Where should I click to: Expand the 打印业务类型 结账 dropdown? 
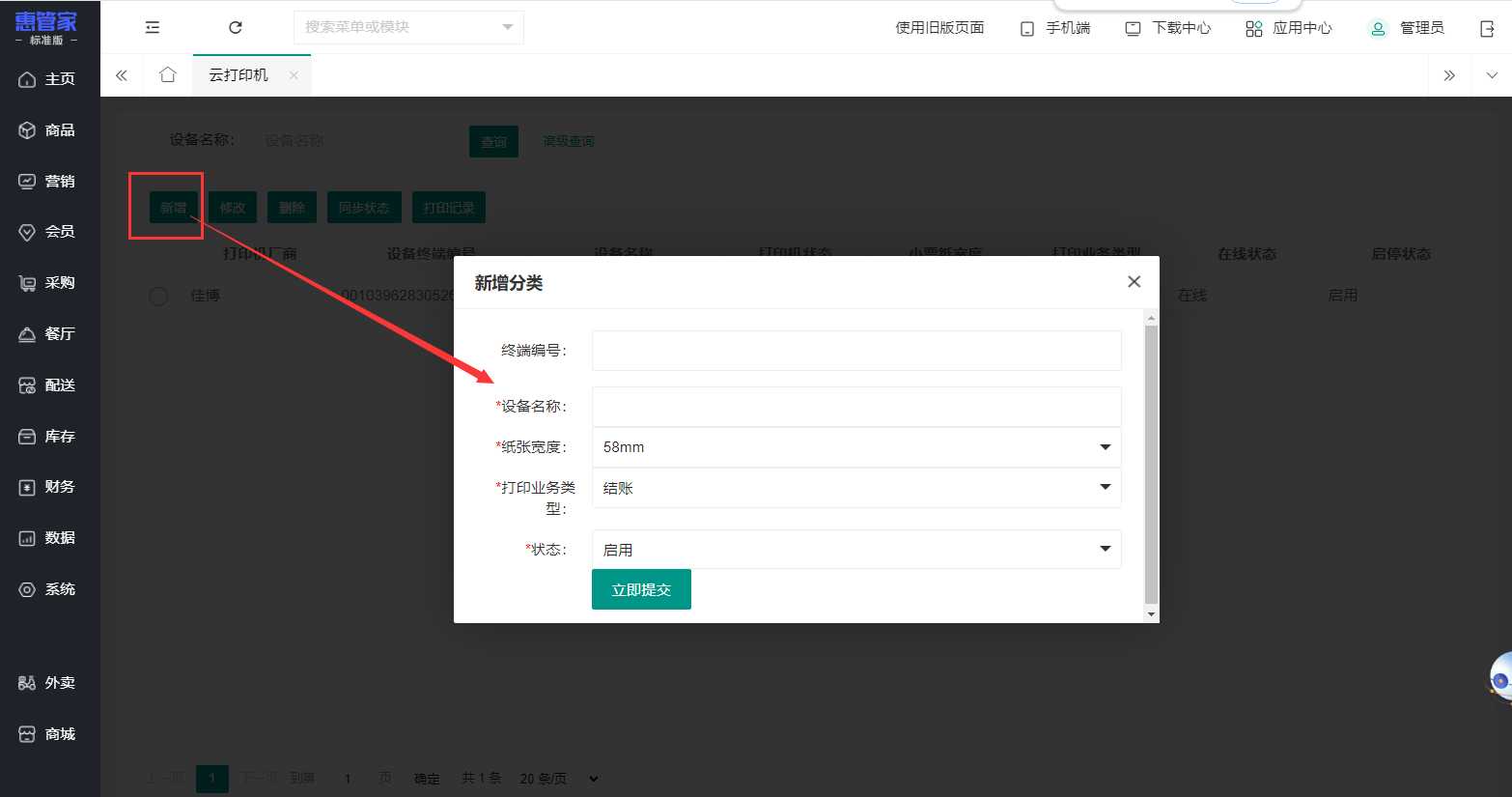[x=856, y=488]
